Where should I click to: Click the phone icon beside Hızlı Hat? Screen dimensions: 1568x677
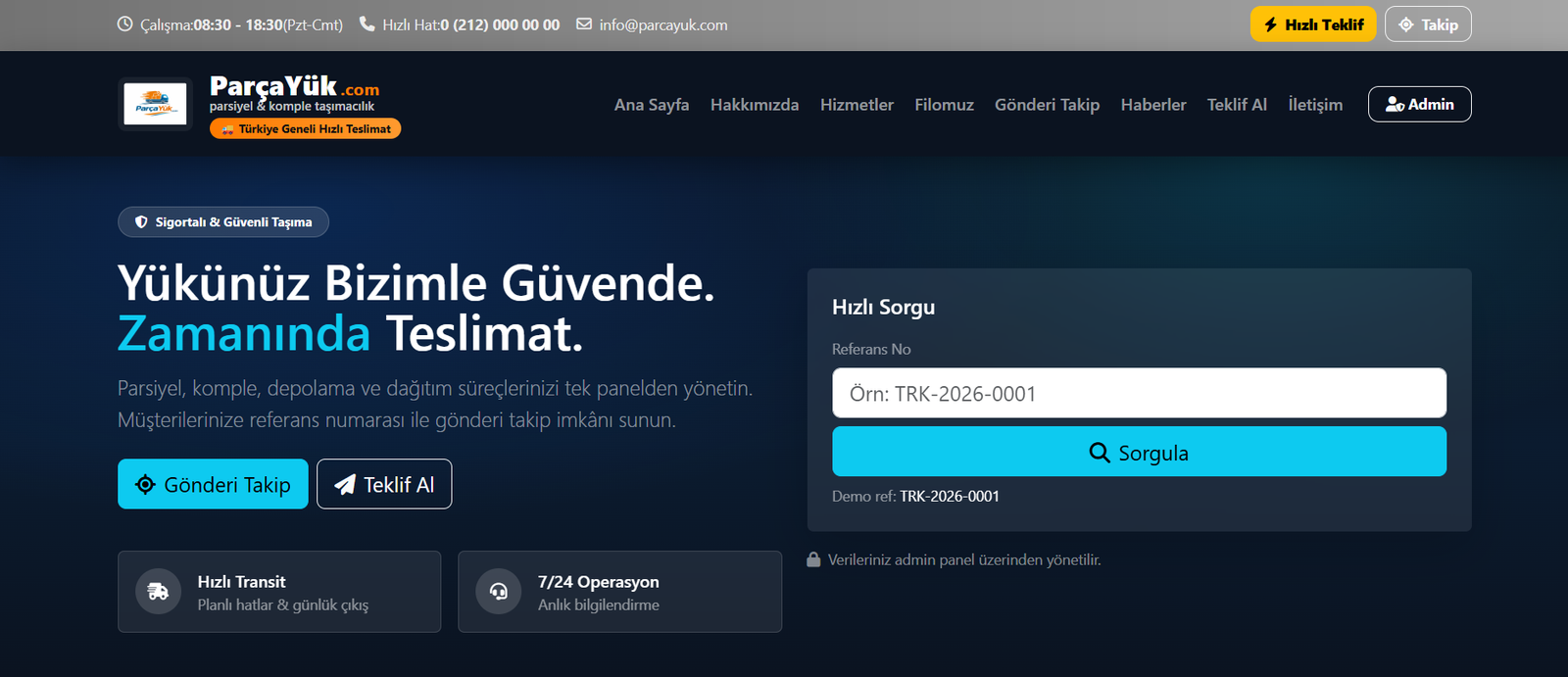367,24
